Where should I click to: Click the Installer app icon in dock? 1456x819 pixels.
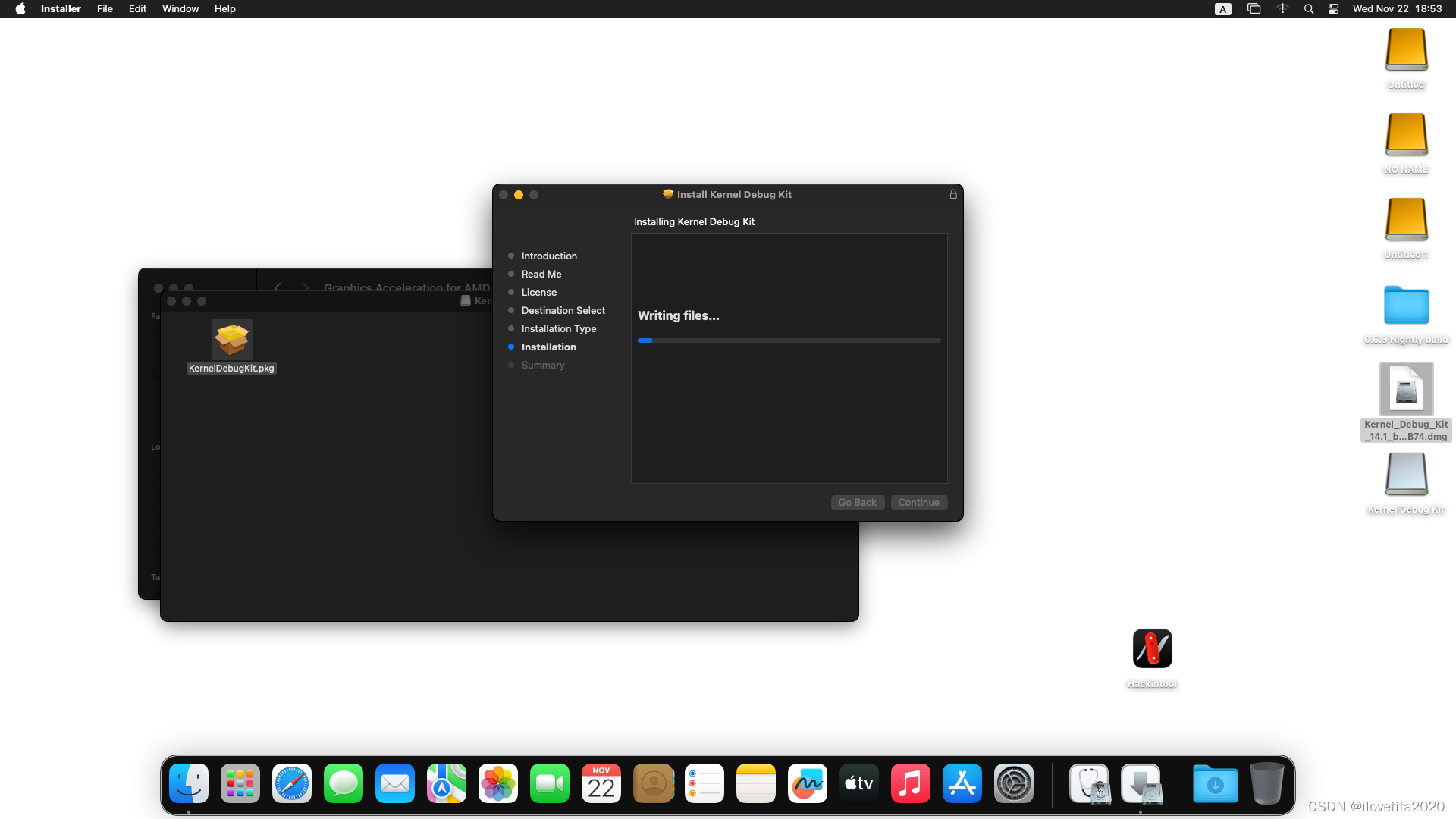[x=1141, y=783]
